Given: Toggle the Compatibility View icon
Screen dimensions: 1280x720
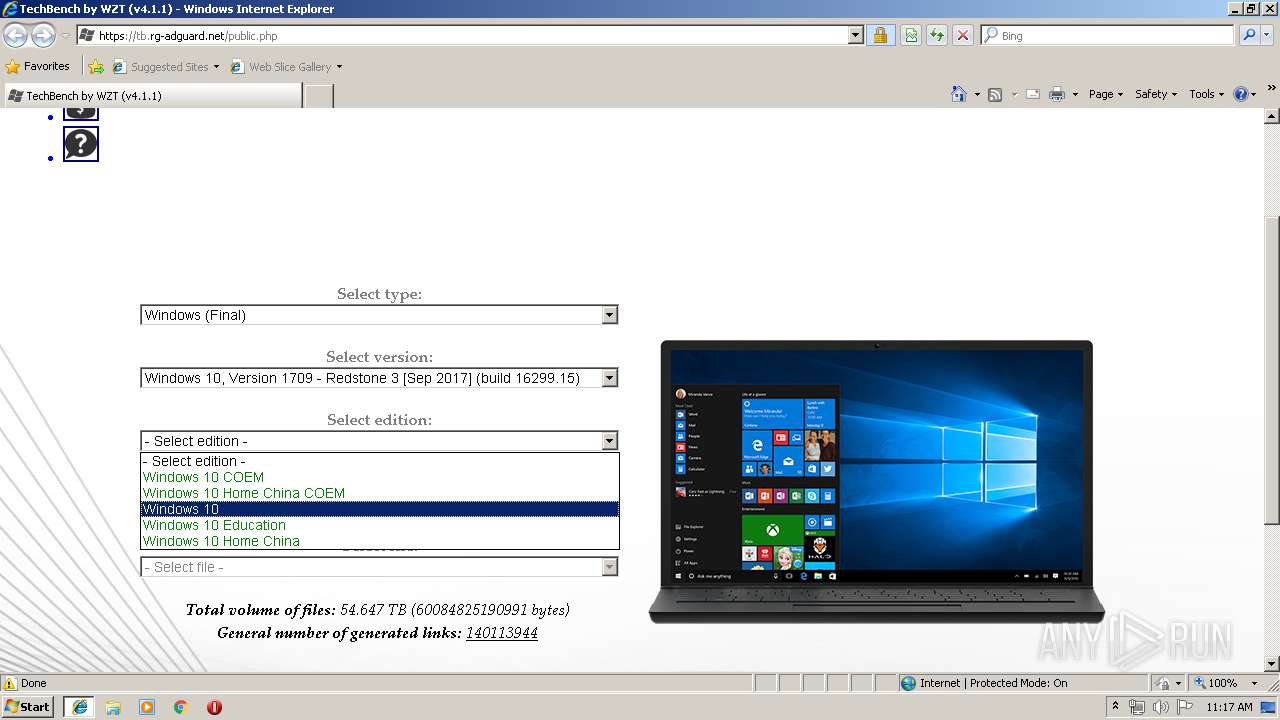Looking at the screenshot, I should point(911,35).
